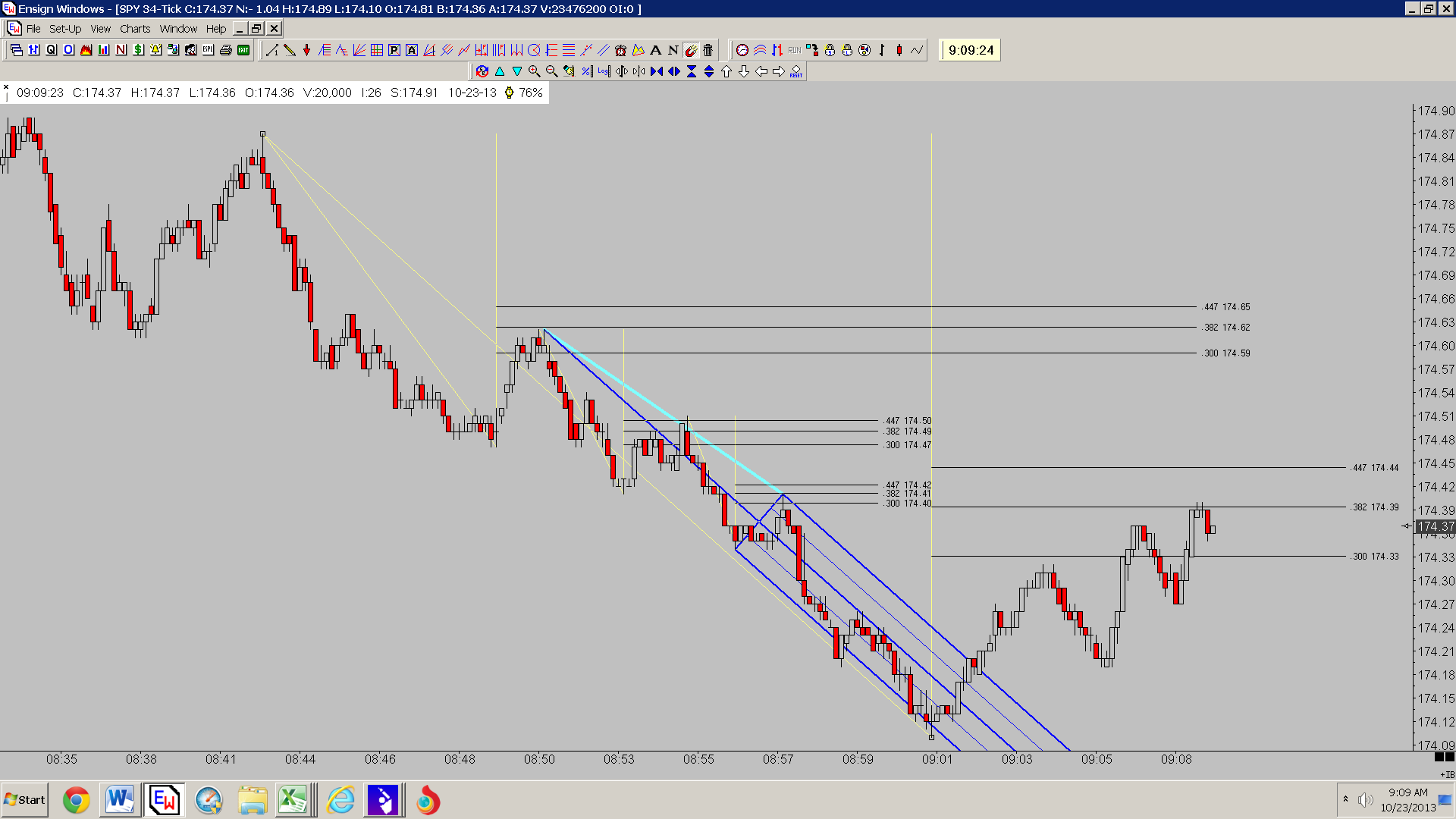Toggle the percent scale button

tap(587, 71)
